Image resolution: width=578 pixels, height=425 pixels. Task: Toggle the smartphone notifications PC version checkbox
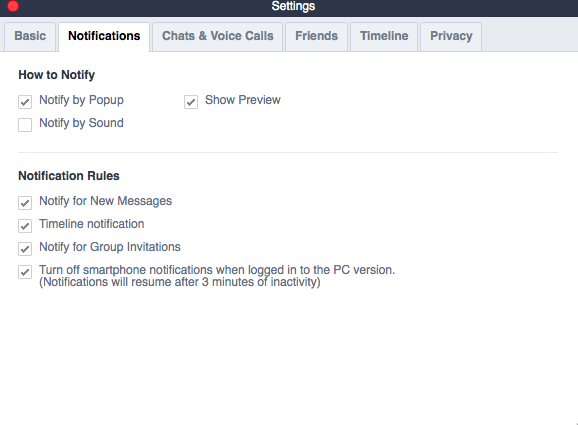pyautogui.click(x=25, y=272)
